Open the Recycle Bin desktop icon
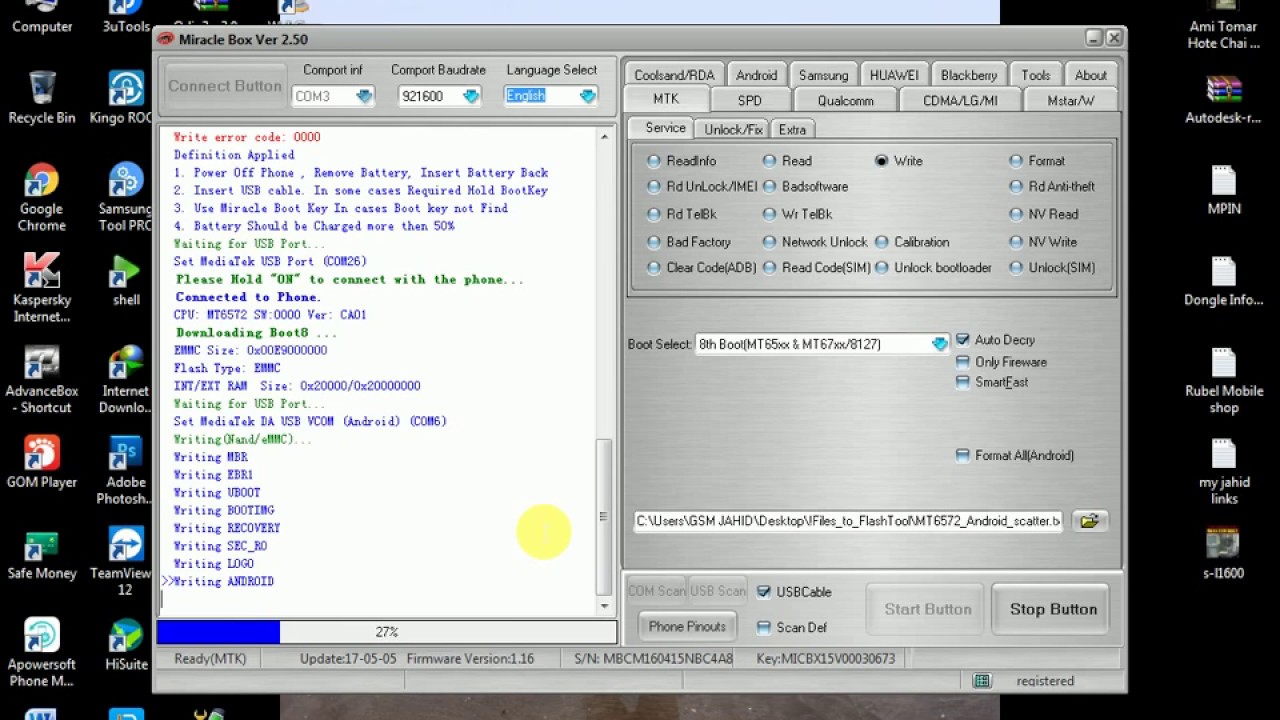 click(42, 97)
